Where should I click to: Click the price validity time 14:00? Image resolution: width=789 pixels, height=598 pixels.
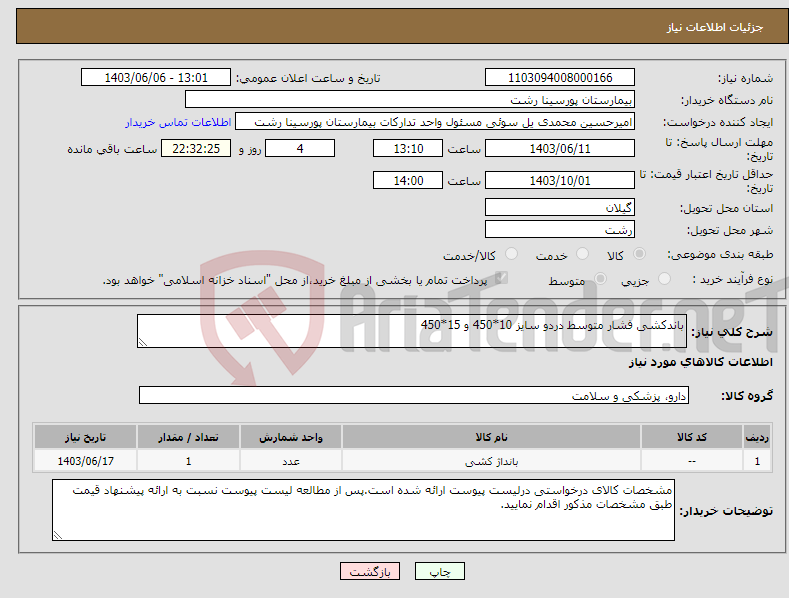click(x=408, y=180)
